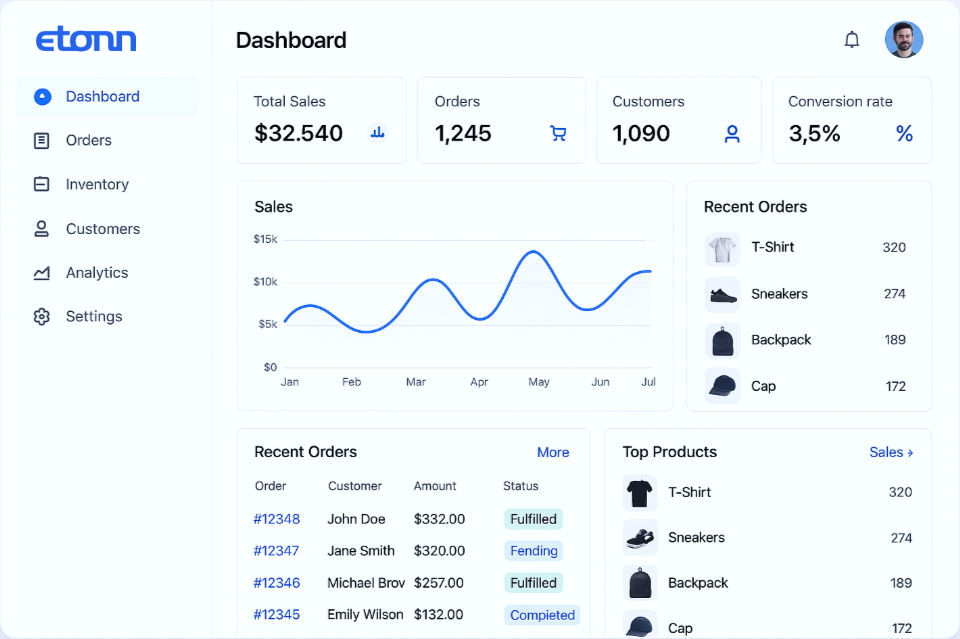Click Sneakers count 274 in upper Recent Orders

pos(894,294)
